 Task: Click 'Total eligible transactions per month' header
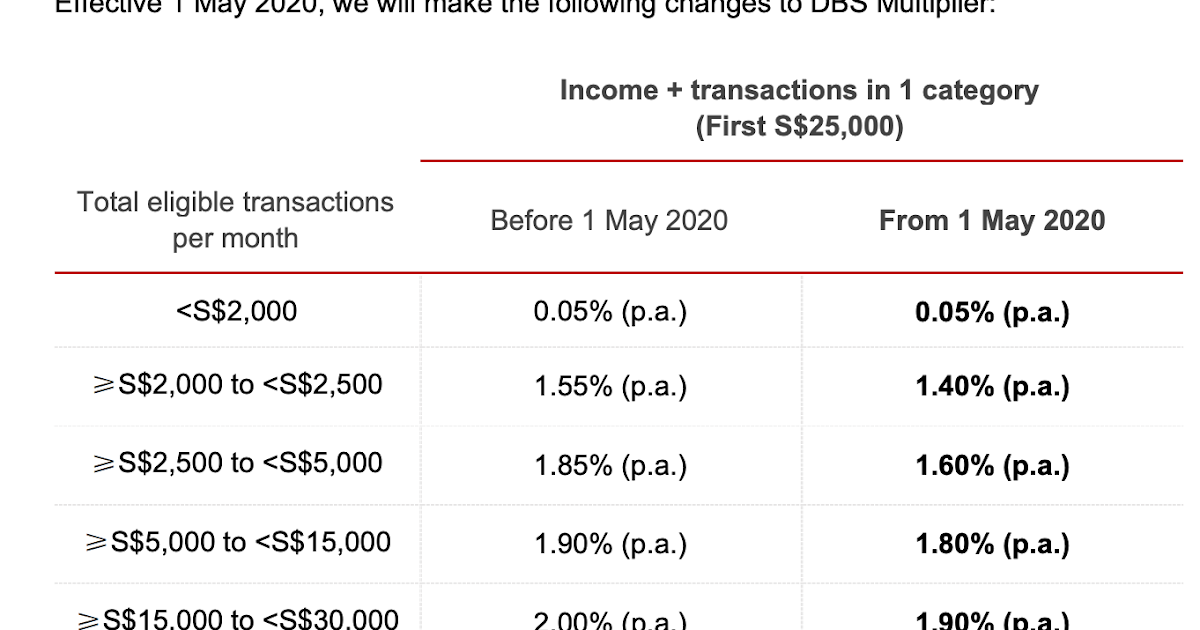click(x=236, y=220)
